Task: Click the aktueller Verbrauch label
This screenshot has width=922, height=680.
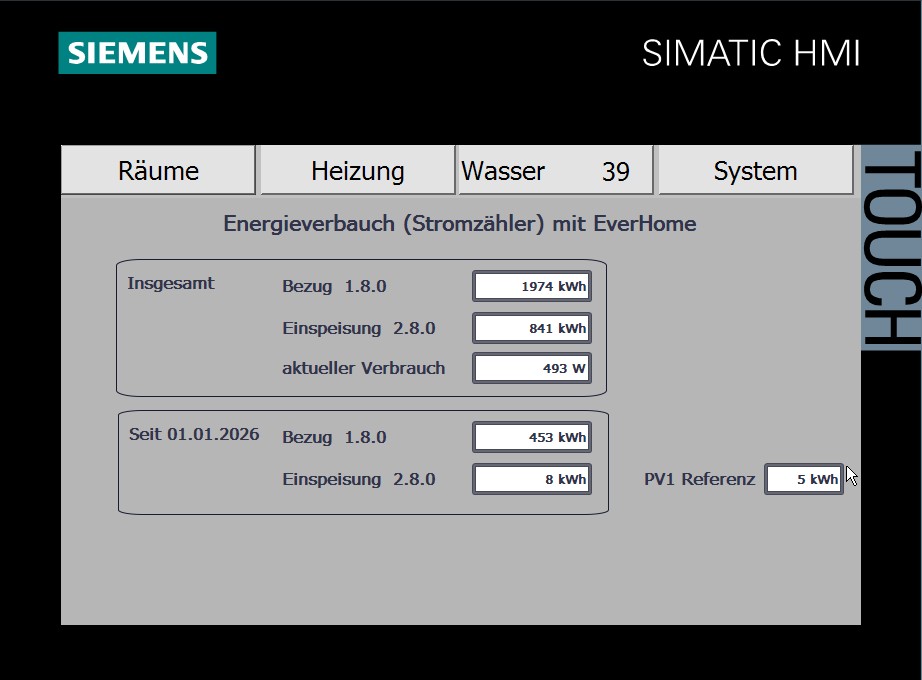Action: click(x=363, y=368)
